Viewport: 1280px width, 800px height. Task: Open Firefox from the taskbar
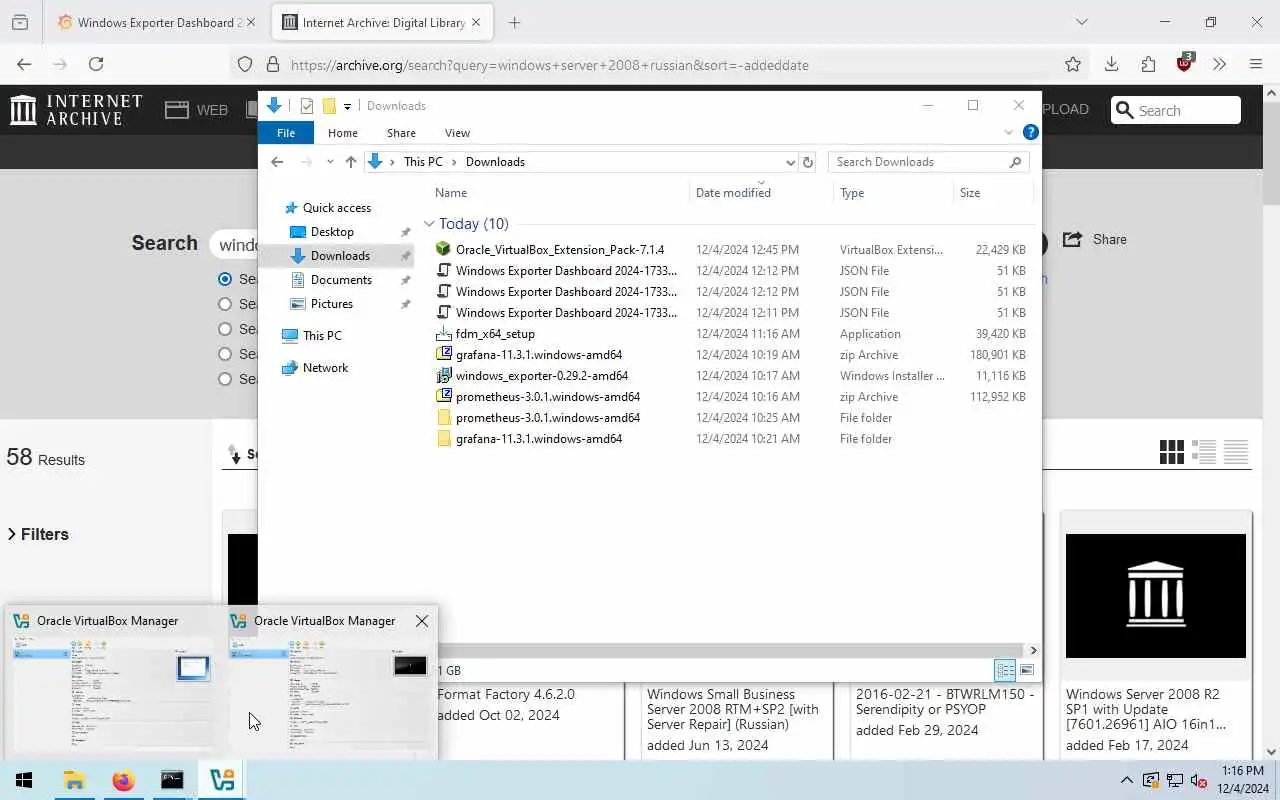pyautogui.click(x=123, y=780)
